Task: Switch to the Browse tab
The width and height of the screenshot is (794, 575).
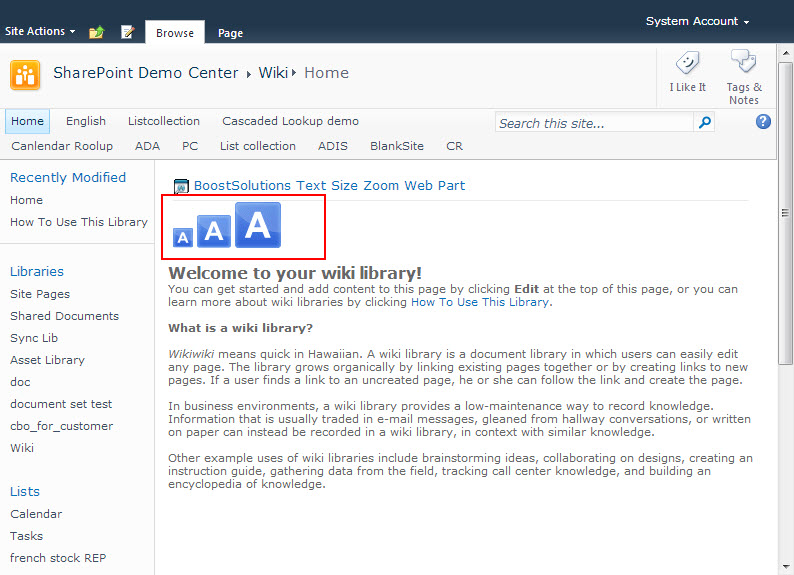Action: 175,32
